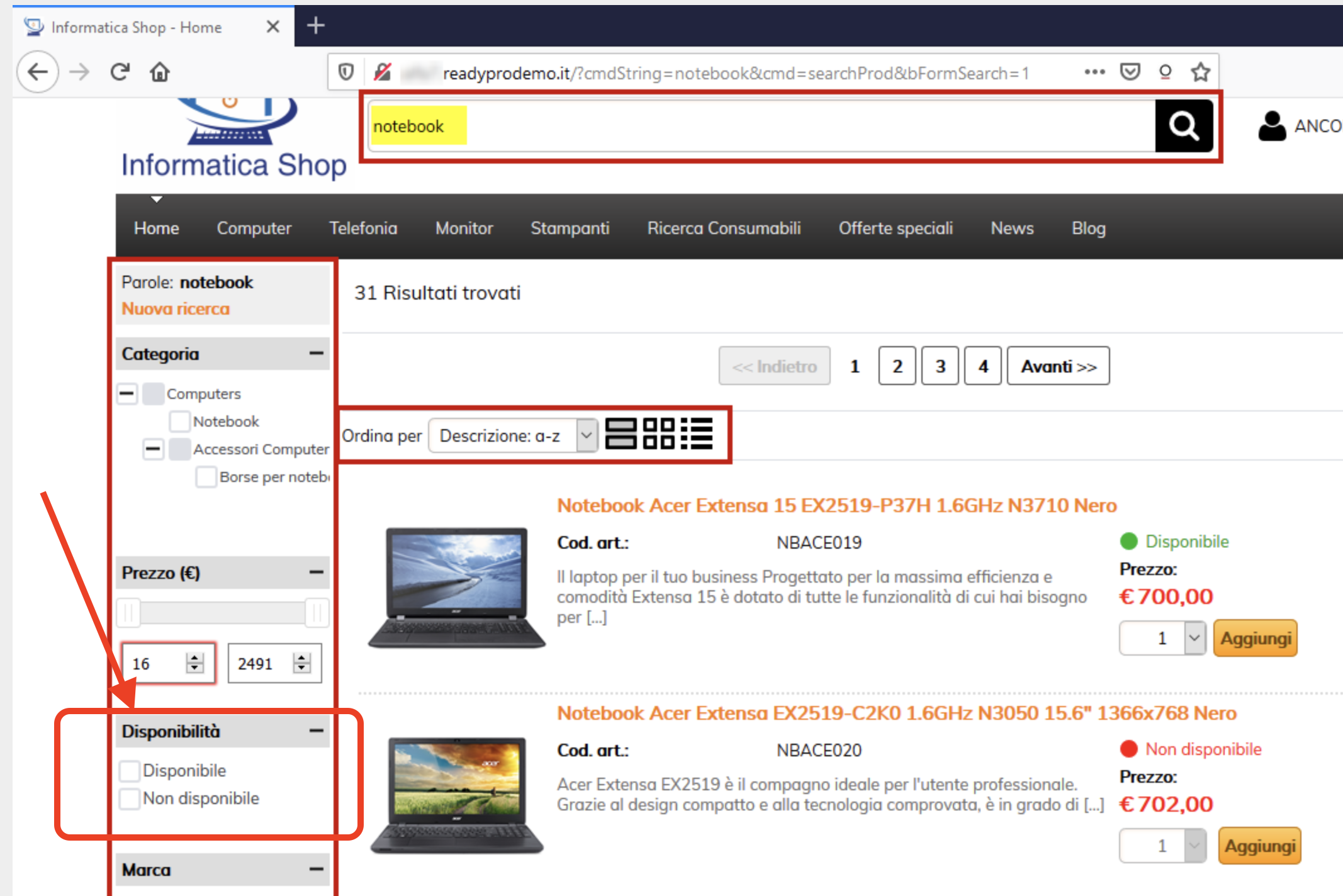Click the disabled << Indietro button
Image resolution: width=1343 pixels, height=896 pixels.
[x=775, y=366]
